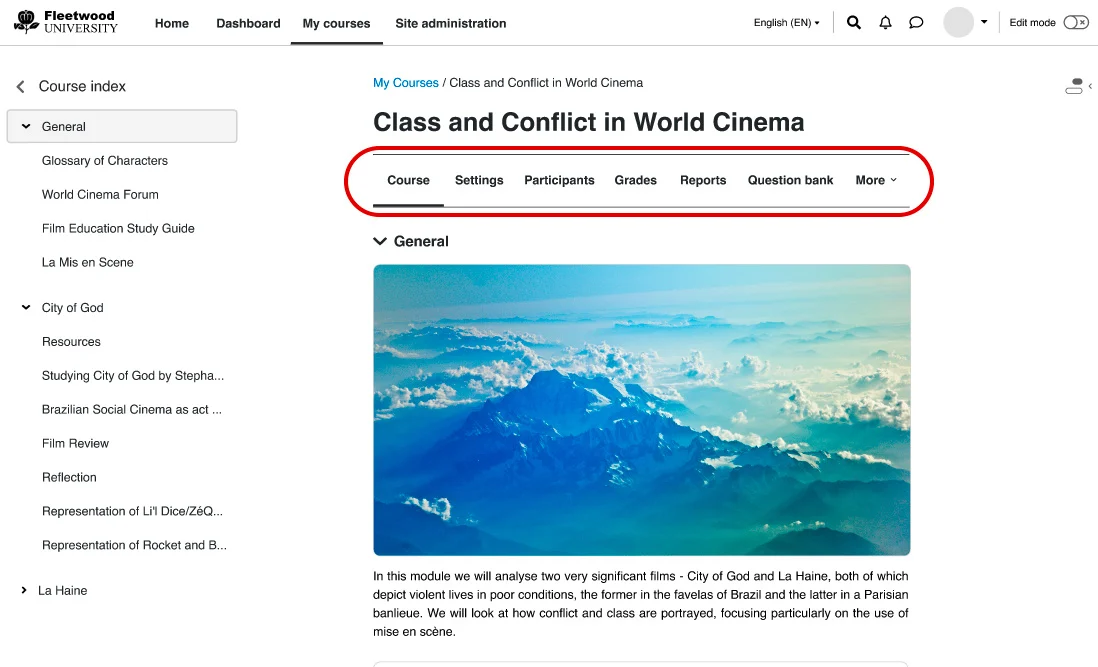Open the search magnifier icon
This screenshot has height=667, width=1098.
coord(854,22)
